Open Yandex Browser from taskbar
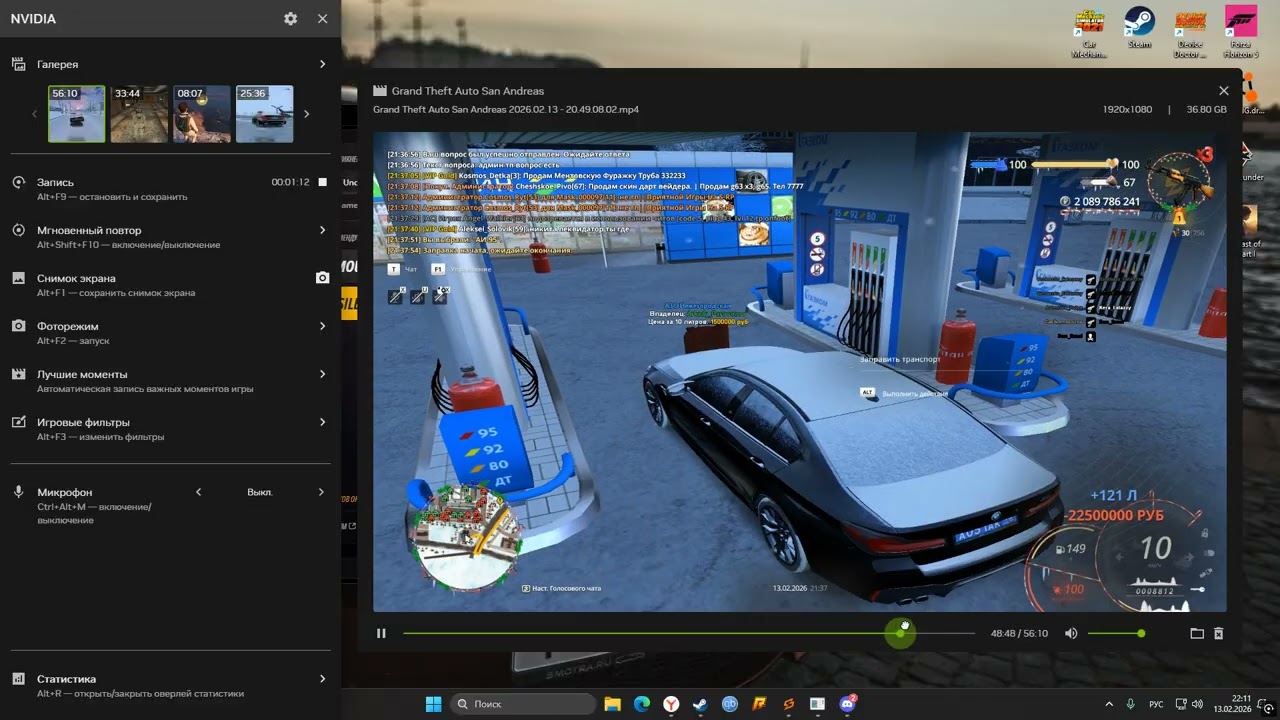The image size is (1280, 720). (671, 704)
